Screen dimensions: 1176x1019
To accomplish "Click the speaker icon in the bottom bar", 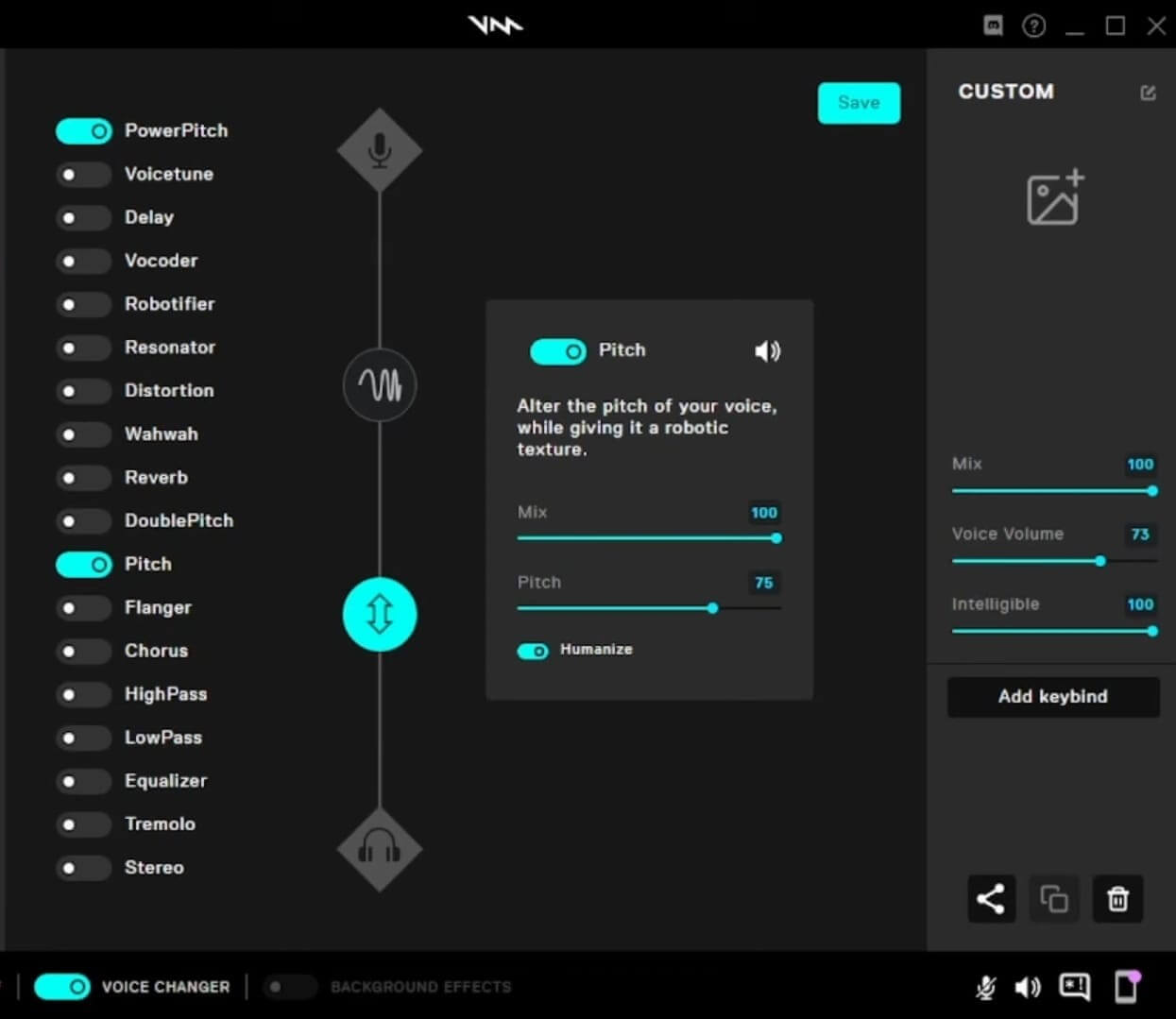I will (1029, 987).
